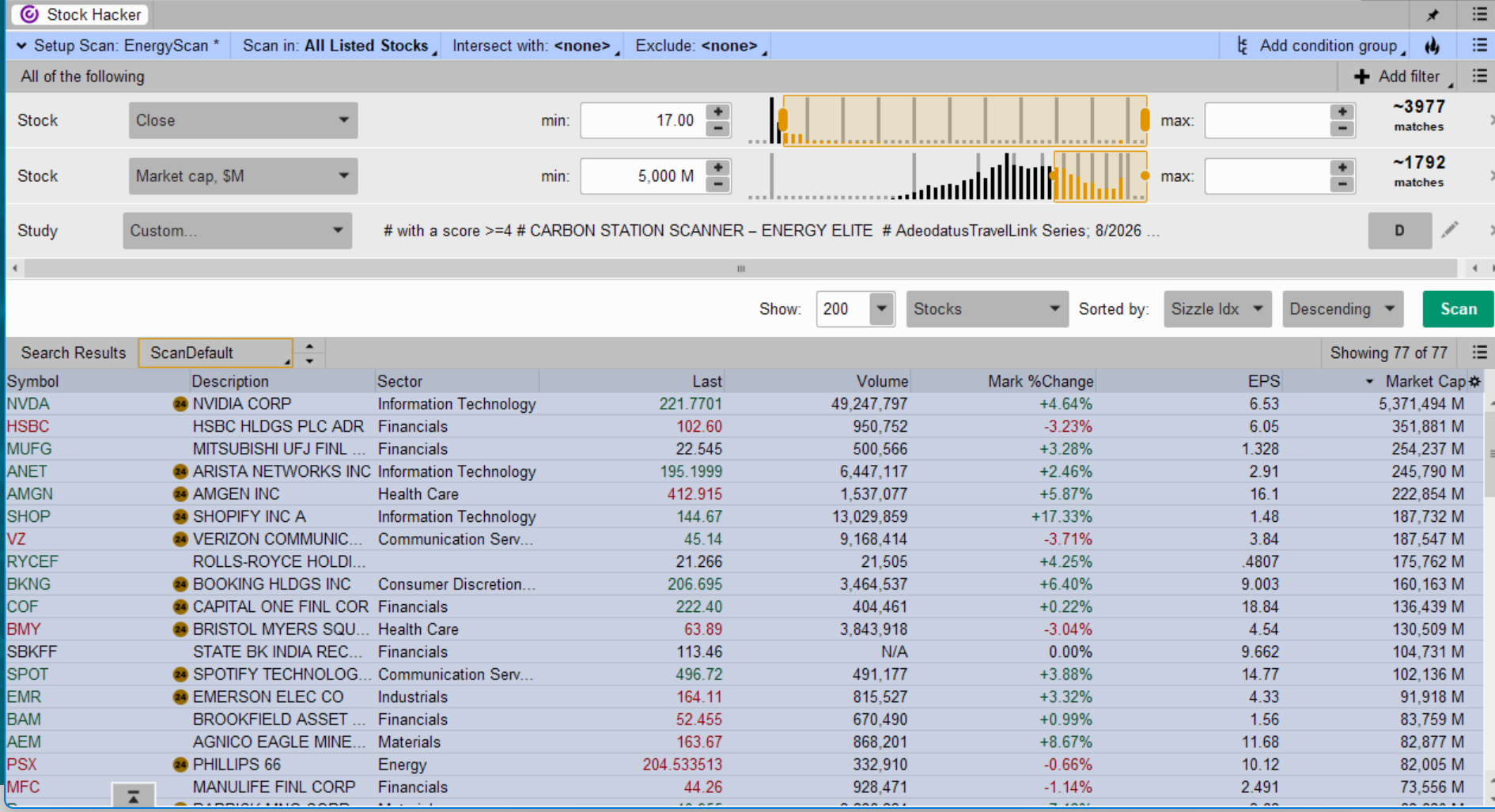Image resolution: width=1495 pixels, height=812 pixels.
Task: Click the gear icon in the column header row
Action: (x=1474, y=382)
